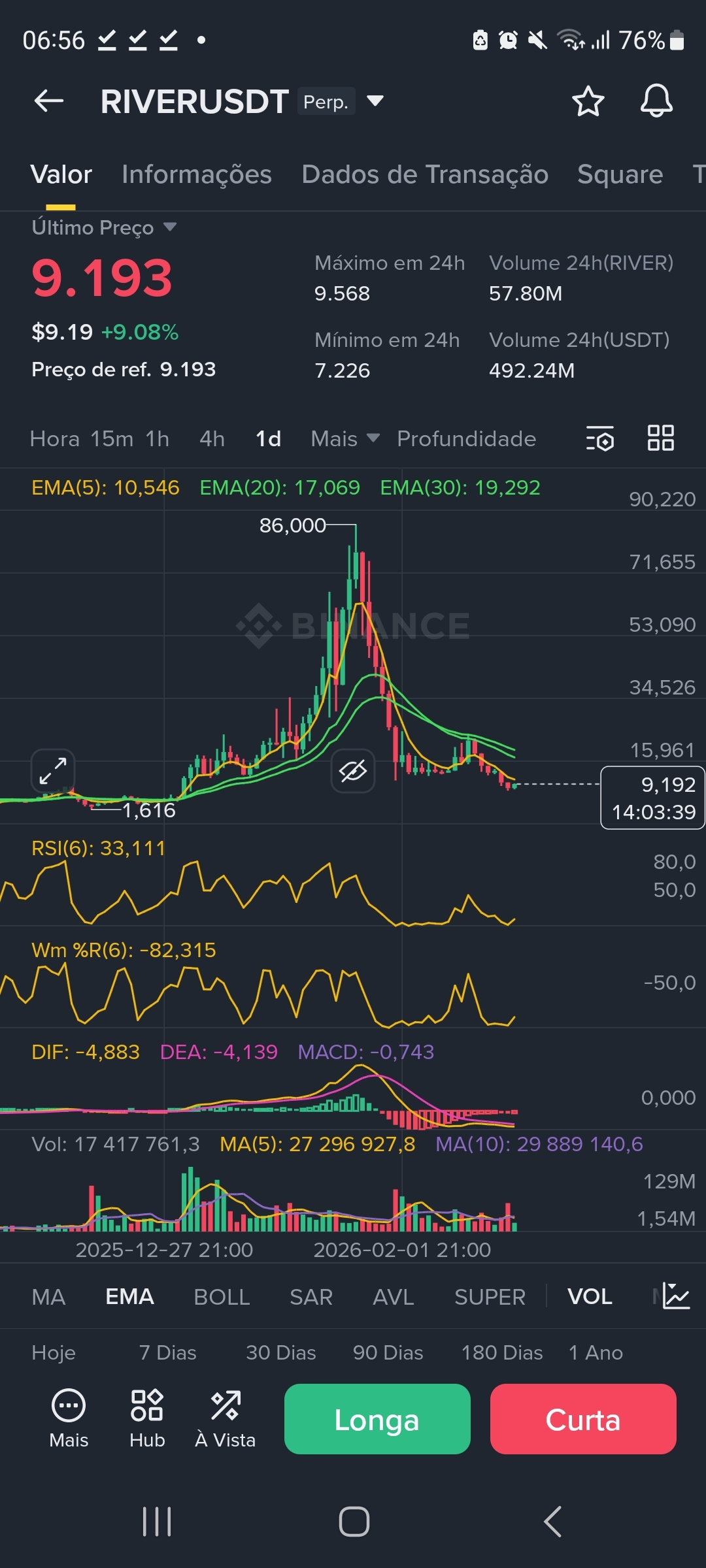Open Dados de Transação tab
Image resolution: width=706 pixels, height=1568 pixels.
pos(425,174)
